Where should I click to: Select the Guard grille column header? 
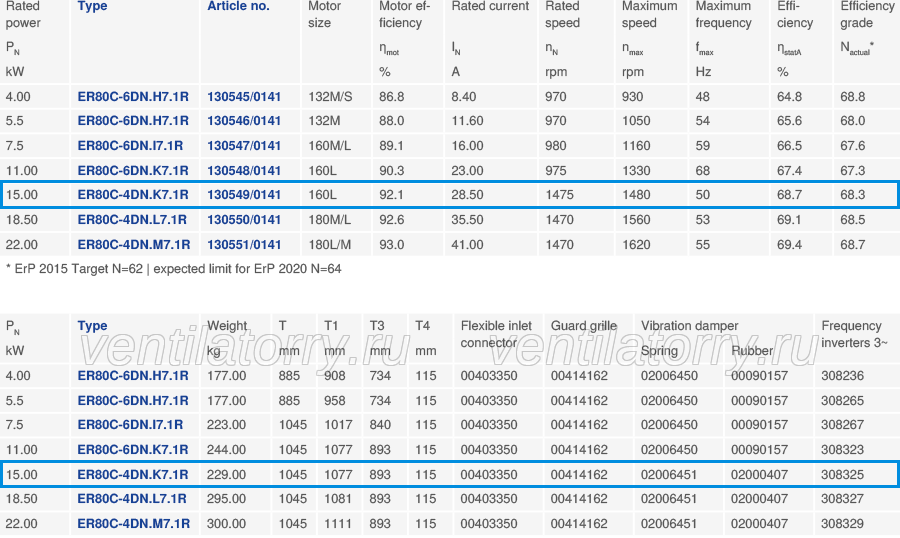[x=584, y=326]
